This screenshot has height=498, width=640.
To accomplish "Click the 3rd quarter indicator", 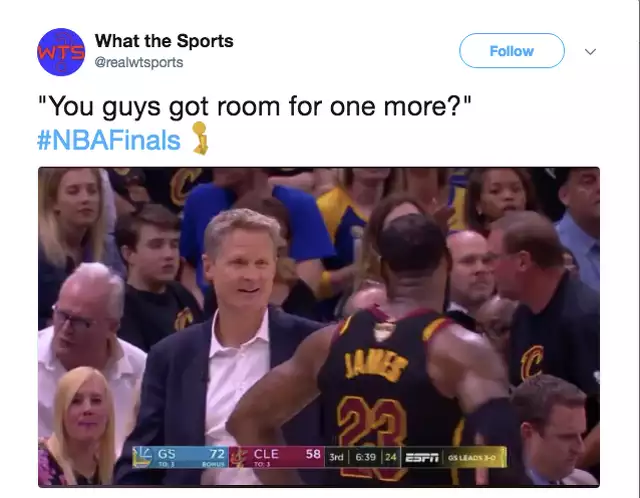I will [x=336, y=457].
